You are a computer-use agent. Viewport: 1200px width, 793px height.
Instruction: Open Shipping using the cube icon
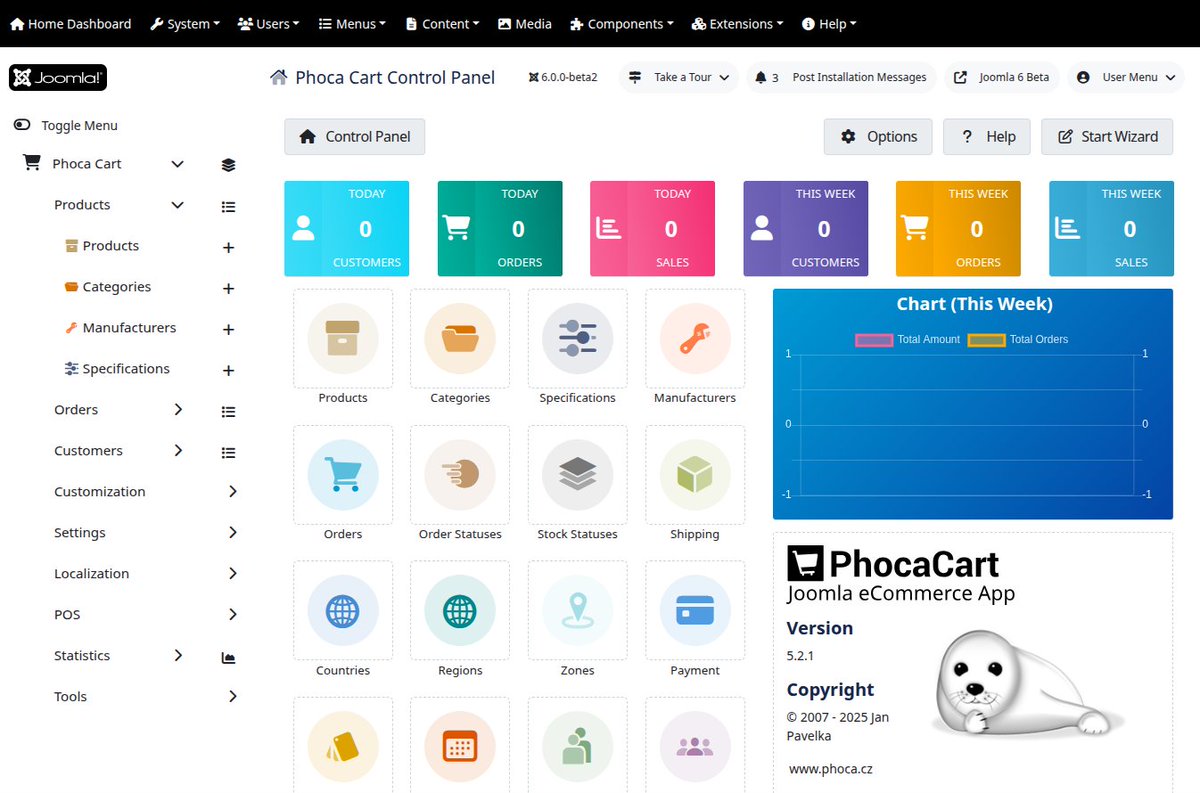[x=694, y=476]
